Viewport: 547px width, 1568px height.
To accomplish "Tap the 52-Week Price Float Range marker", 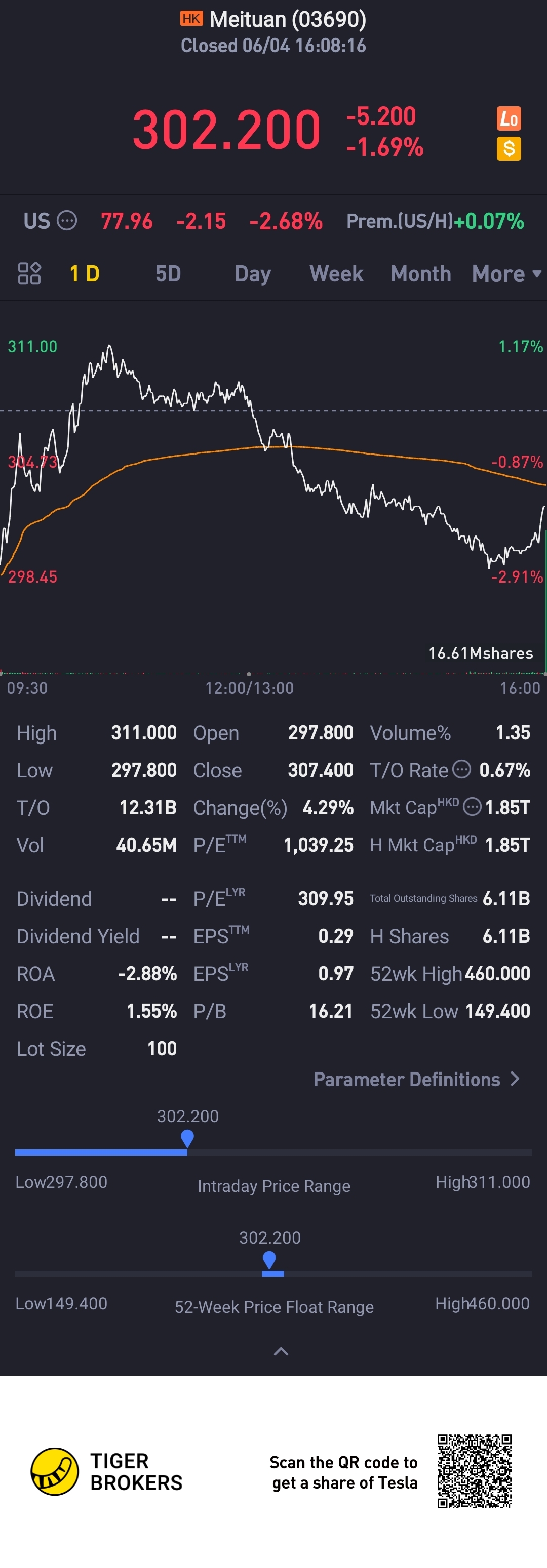I will (269, 1259).
